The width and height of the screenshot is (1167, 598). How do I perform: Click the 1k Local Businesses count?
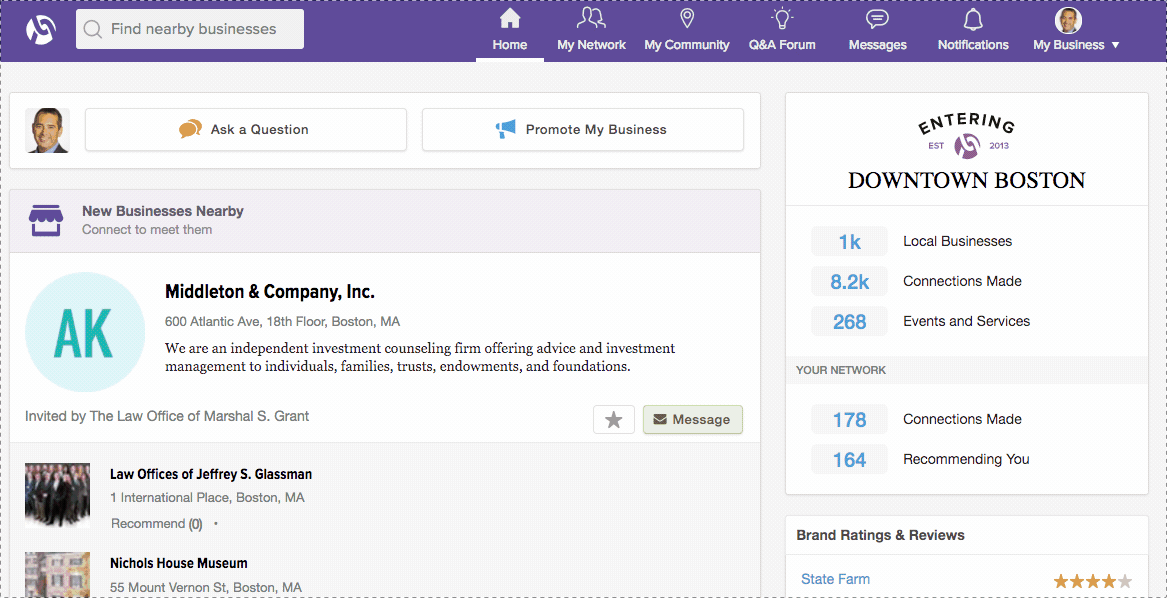849,241
